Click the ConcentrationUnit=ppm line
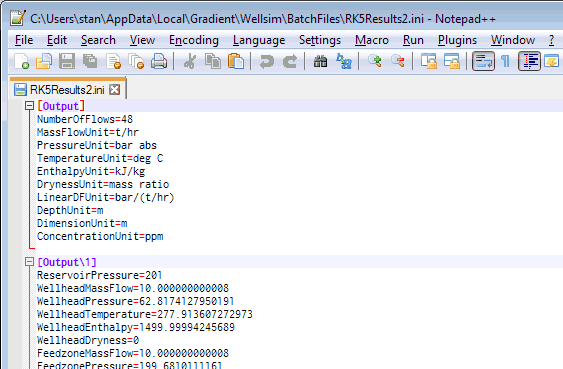Image resolution: width=563 pixels, height=369 pixels. point(100,236)
